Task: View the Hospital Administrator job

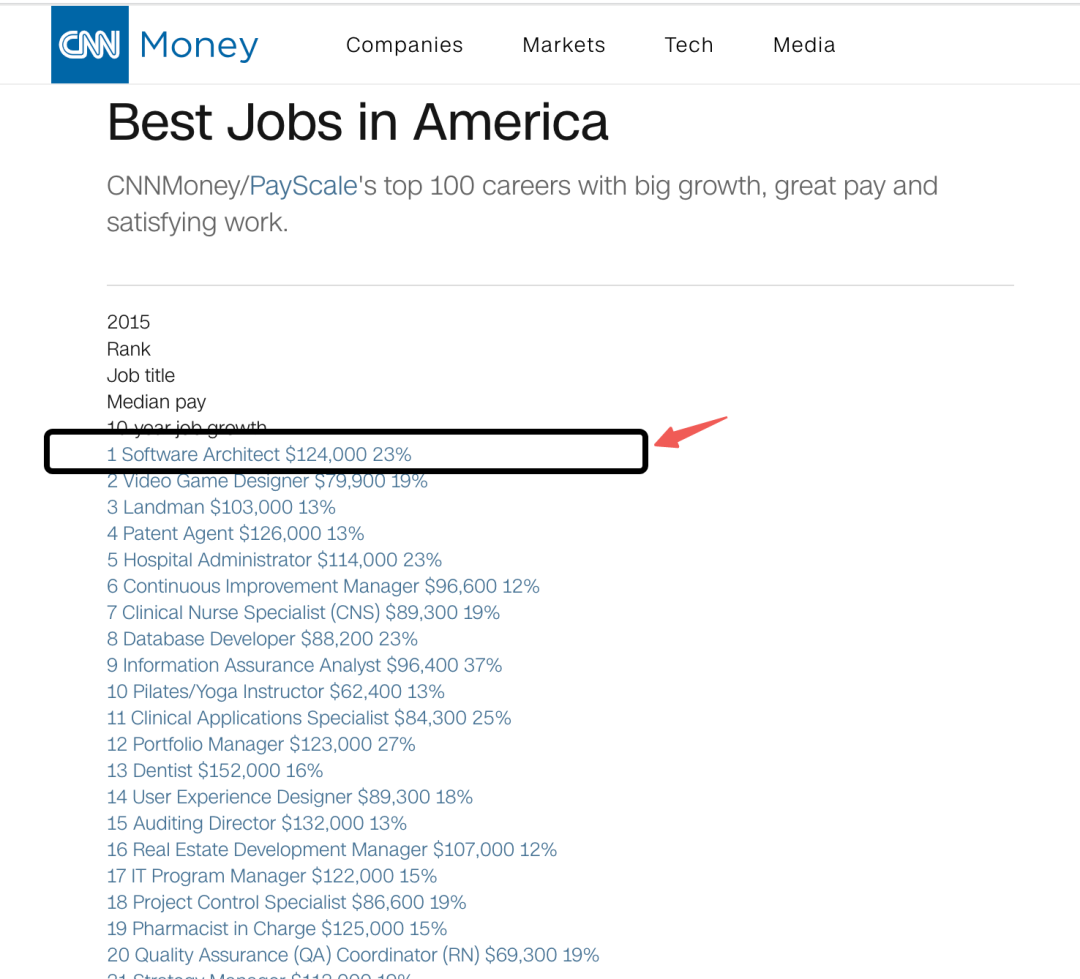Action: pos(274,560)
